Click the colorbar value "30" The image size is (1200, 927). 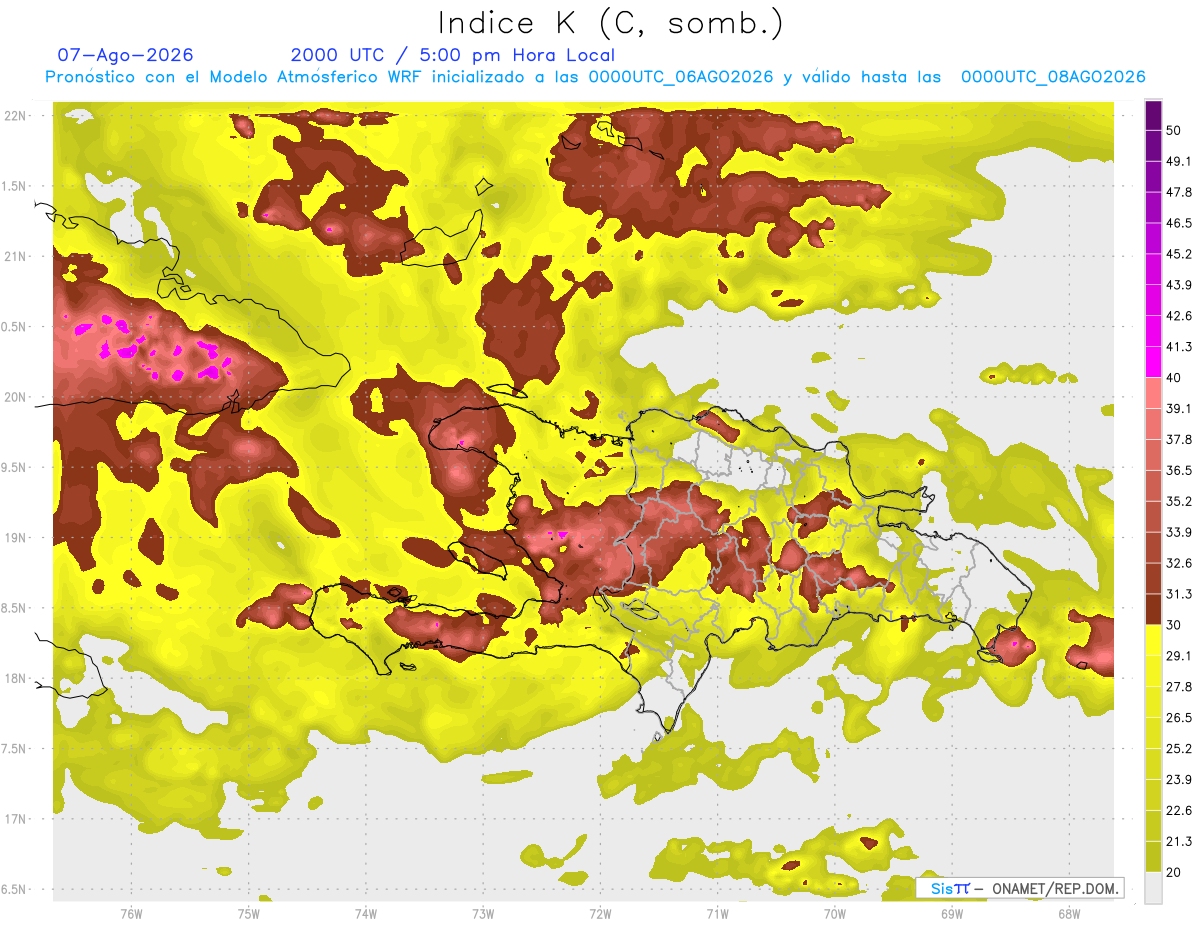point(1174,625)
